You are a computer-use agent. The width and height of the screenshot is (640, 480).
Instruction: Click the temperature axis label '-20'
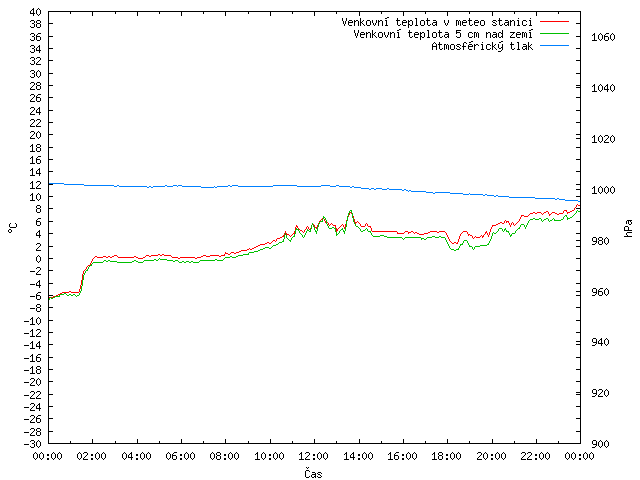[32, 382]
